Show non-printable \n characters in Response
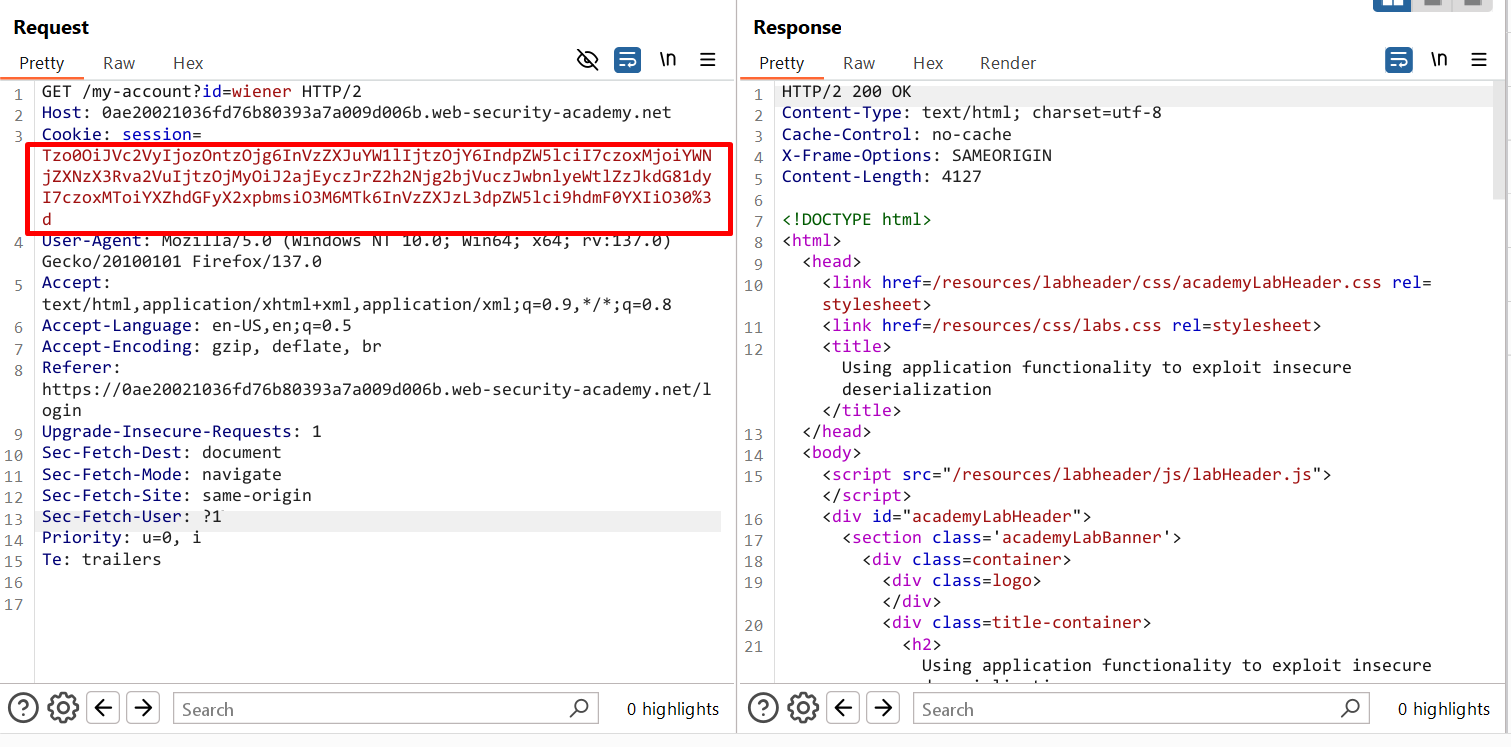Image resolution: width=1511 pixels, height=747 pixels. click(x=1439, y=60)
